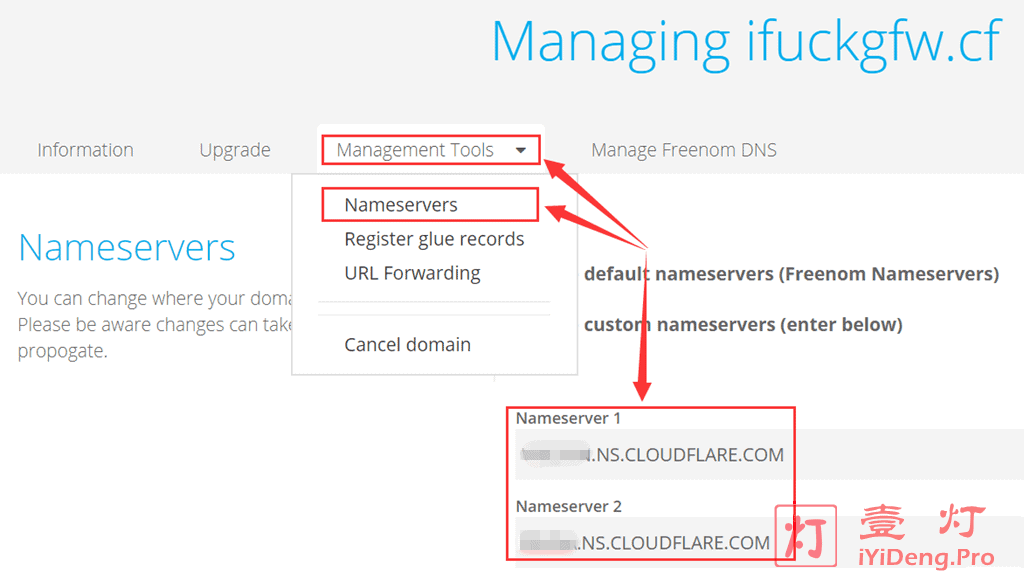Click the Nameserver 1 label
This screenshot has width=1024, height=574.
click(x=568, y=419)
